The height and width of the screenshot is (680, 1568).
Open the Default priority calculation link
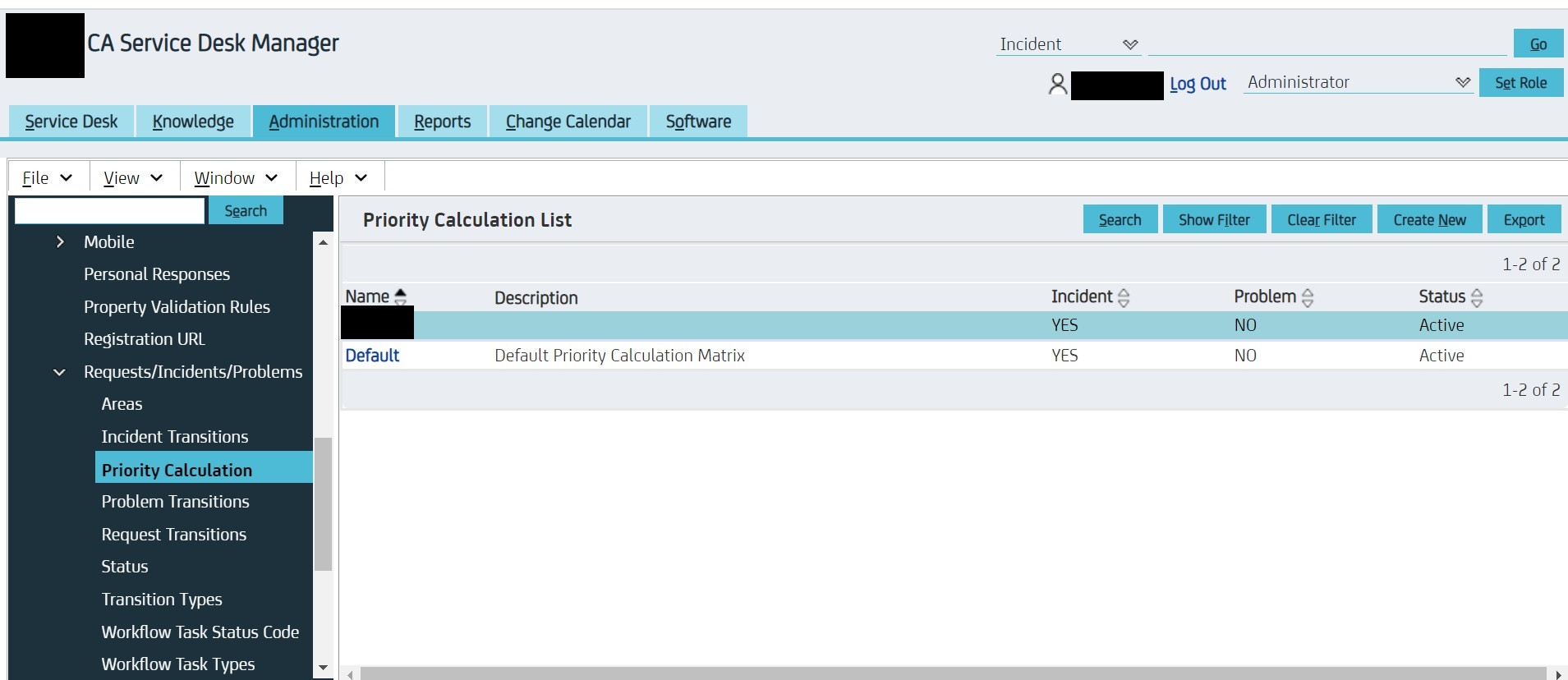point(372,356)
